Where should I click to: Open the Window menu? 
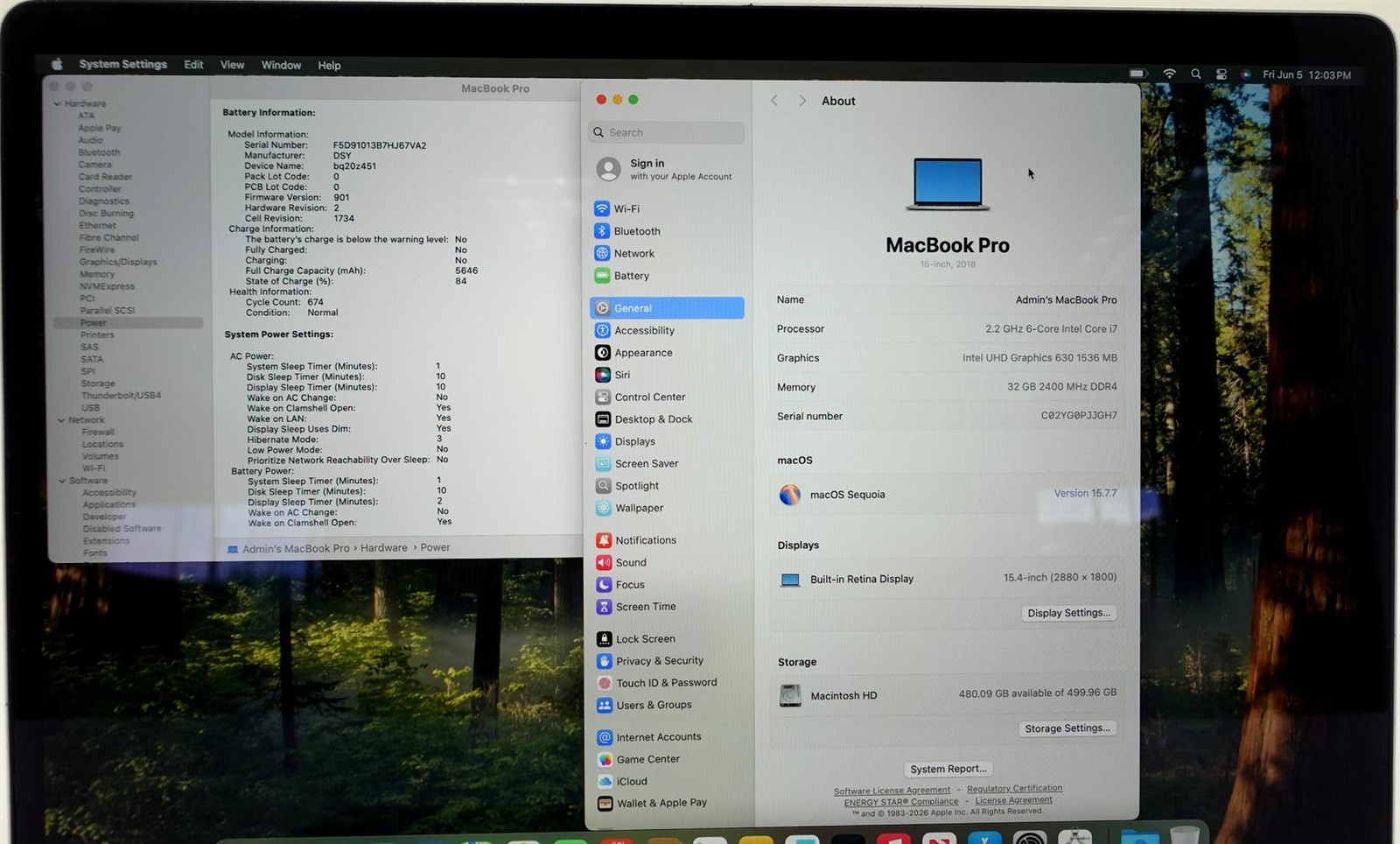(x=281, y=65)
